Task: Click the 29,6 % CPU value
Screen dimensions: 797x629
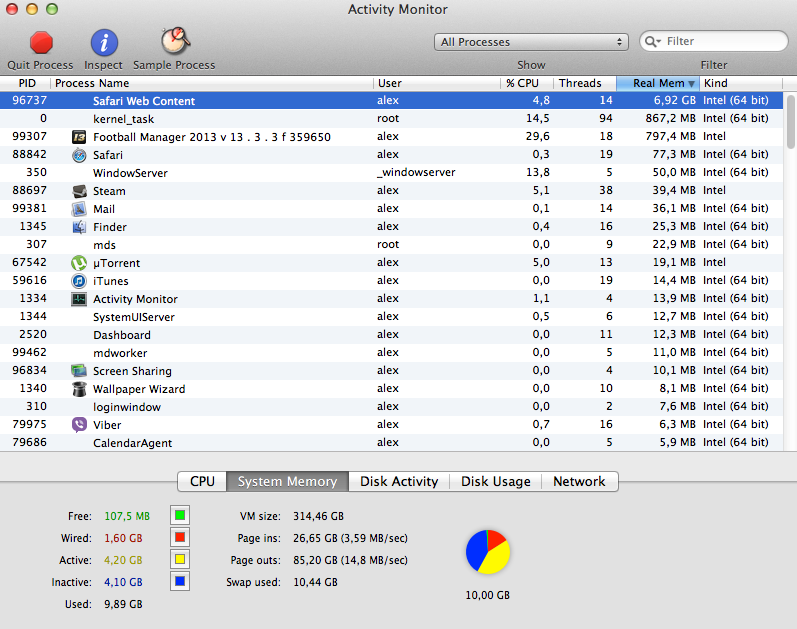Action: [537, 136]
